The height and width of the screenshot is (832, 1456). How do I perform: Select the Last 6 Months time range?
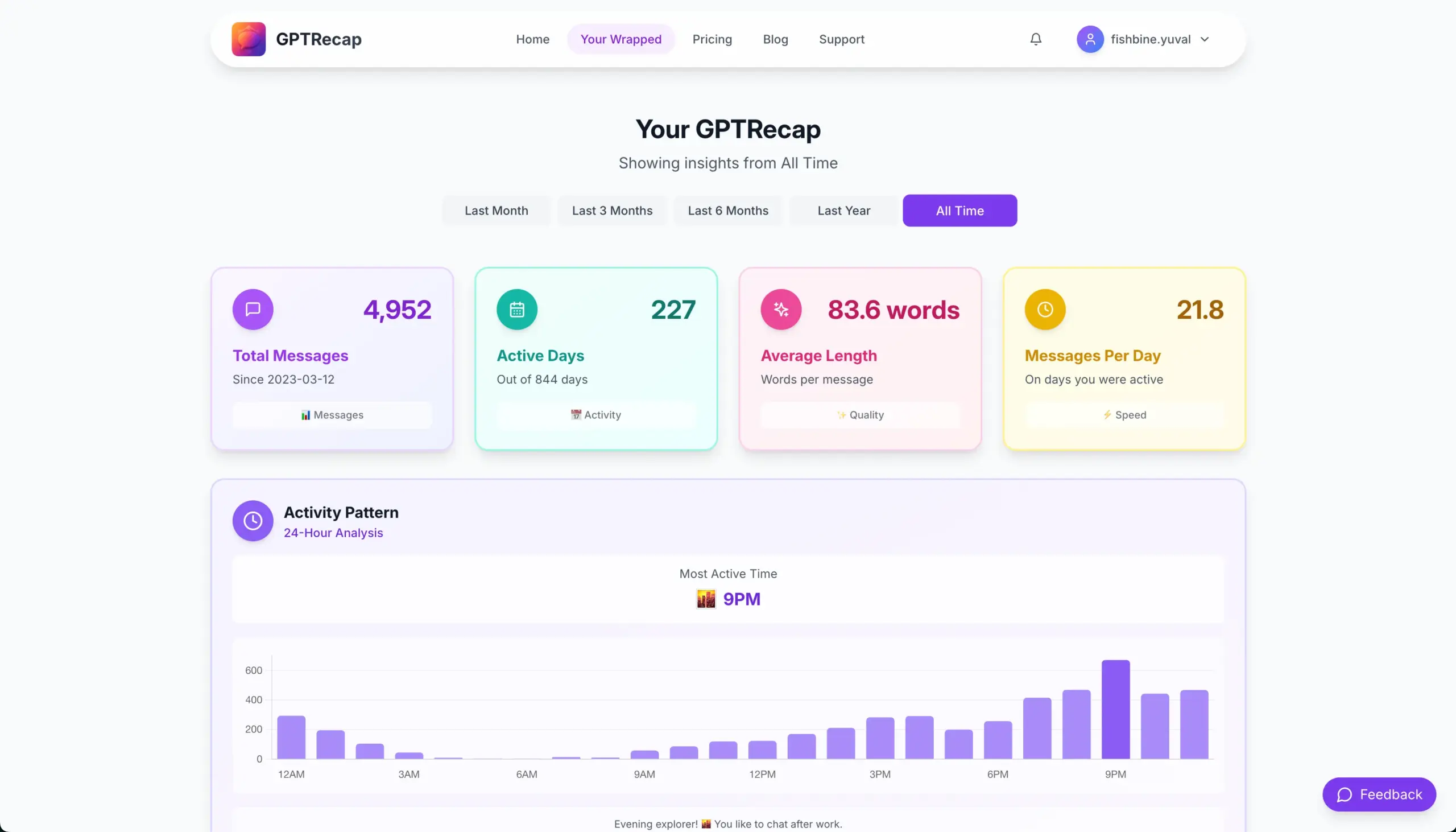pyautogui.click(x=728, y=211)
